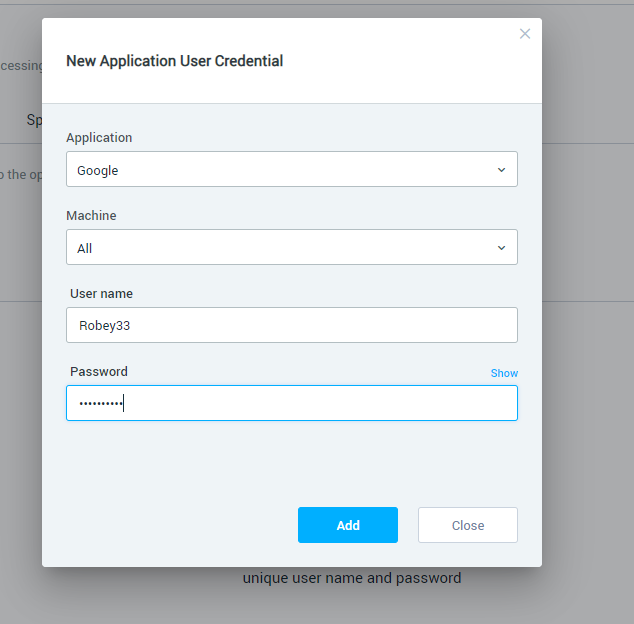Screen dimensions: 634x624
Task: Expand the Machine combo box showing All
Action: click(x=280, y=248)
